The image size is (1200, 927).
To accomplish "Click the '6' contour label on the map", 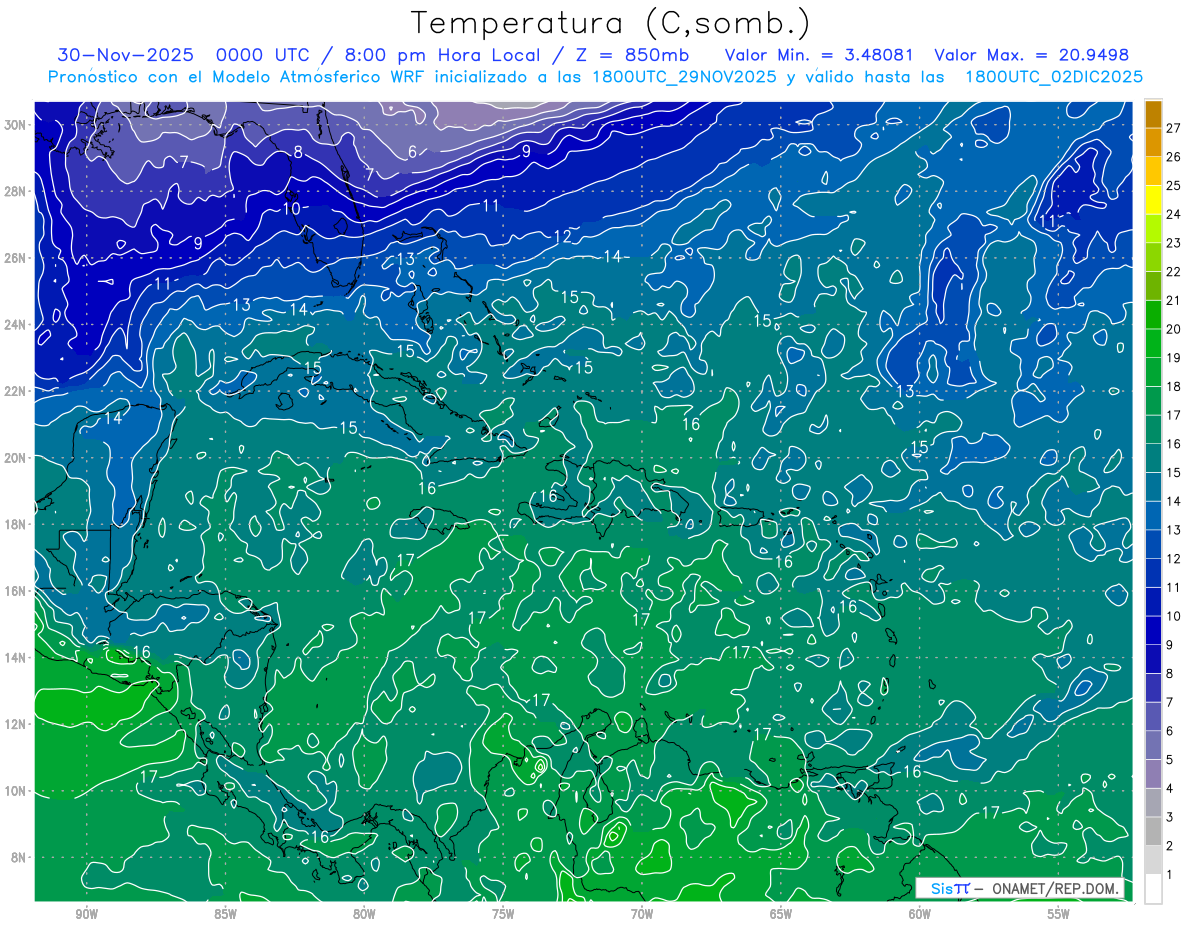I will tap(412, 153).
